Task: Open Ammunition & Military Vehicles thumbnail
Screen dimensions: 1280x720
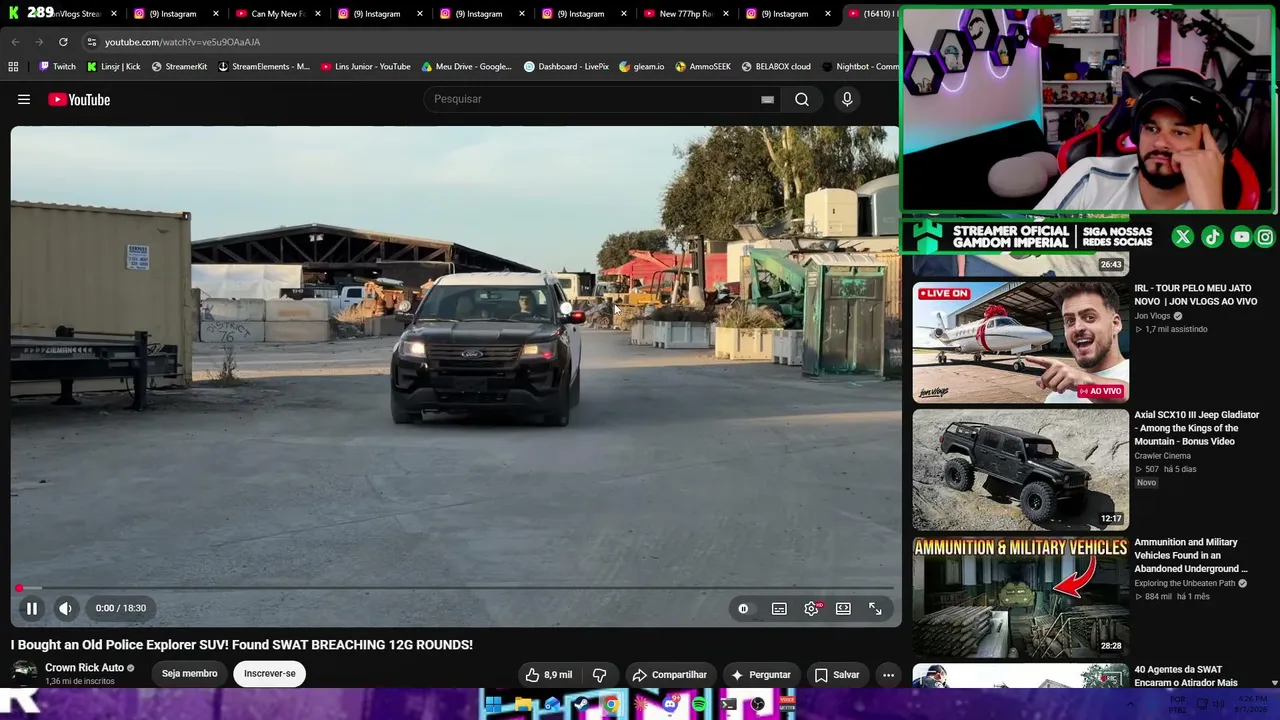Action: point(1020,596)
